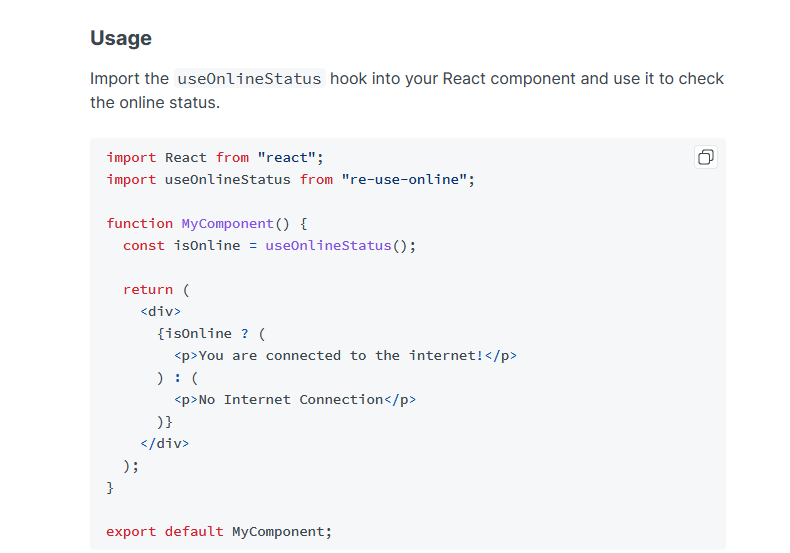
Task: Click the inline useOnlineStatus code in the paragraph
Action: pos(249,79)
